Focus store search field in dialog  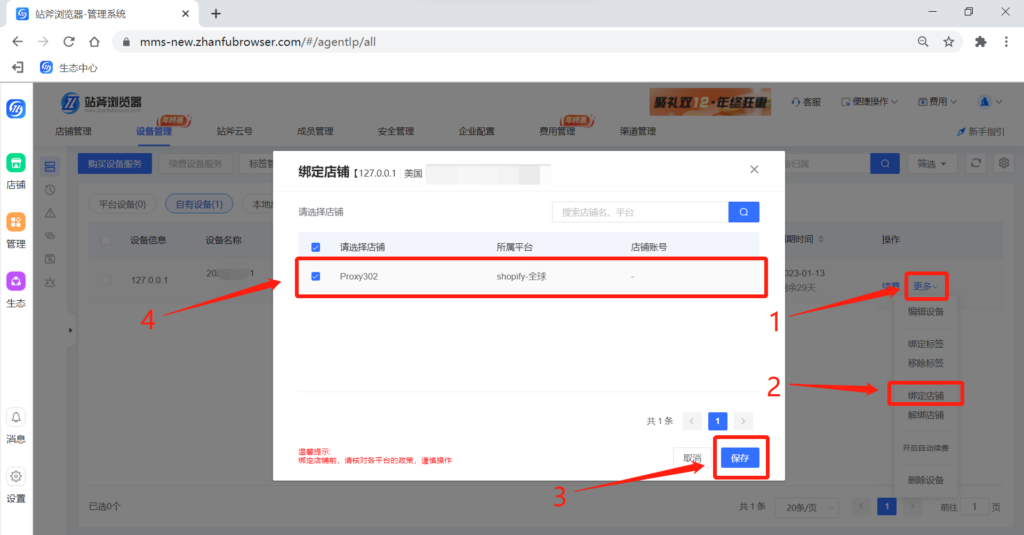pyautogui.click(x=640, y=212)
